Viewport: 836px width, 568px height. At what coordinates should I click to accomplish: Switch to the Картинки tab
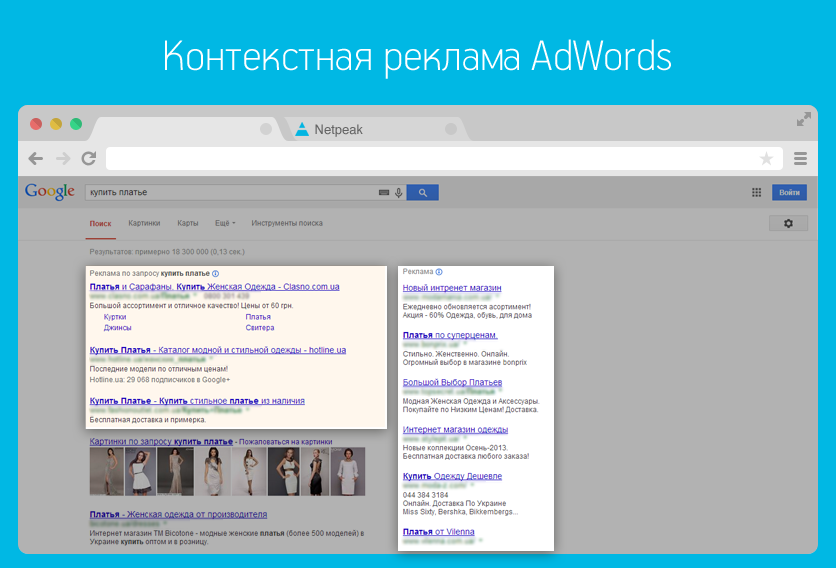click(144, 223)
